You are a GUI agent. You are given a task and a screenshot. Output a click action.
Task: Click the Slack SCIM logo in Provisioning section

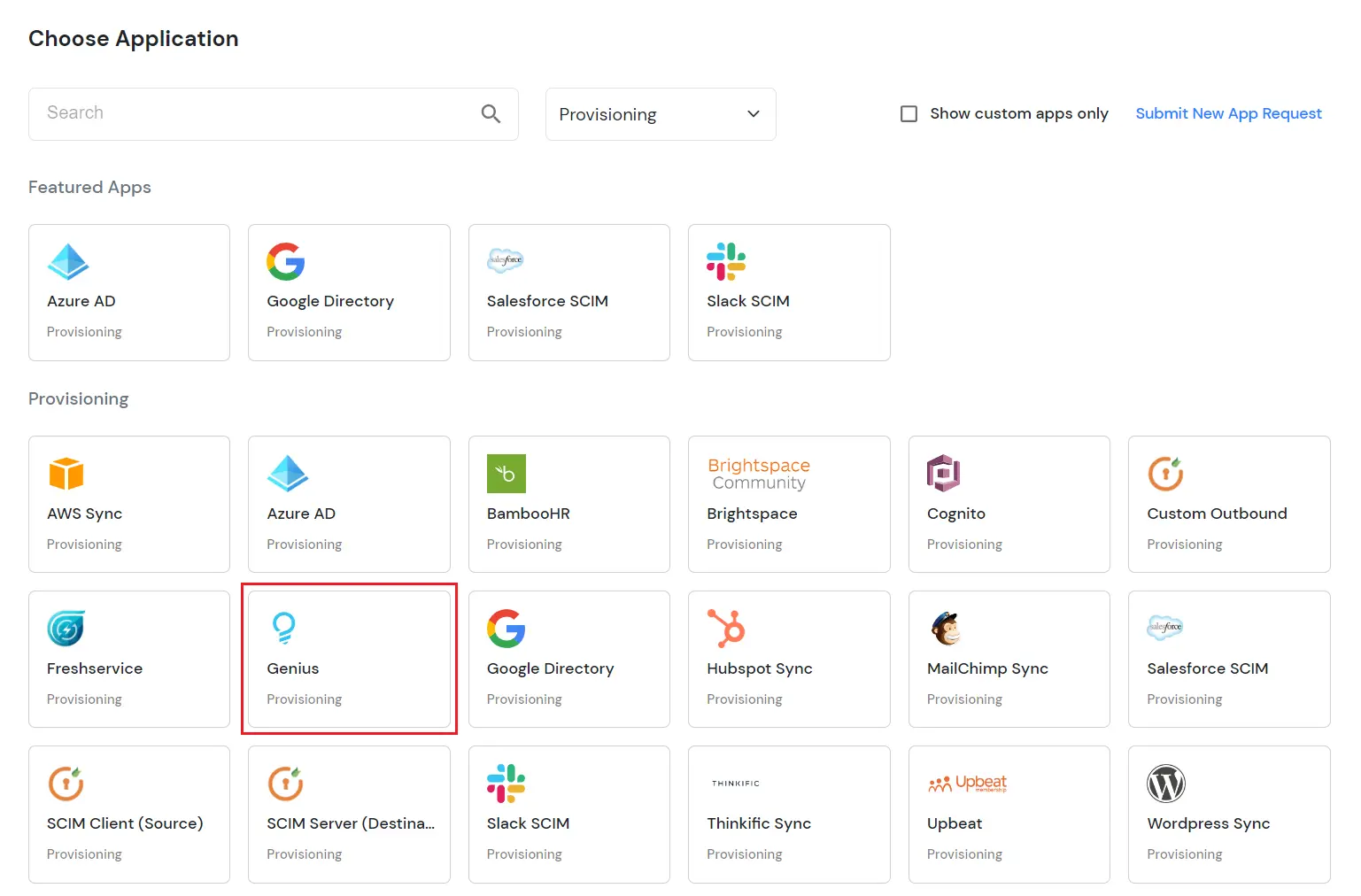[507, 784]
